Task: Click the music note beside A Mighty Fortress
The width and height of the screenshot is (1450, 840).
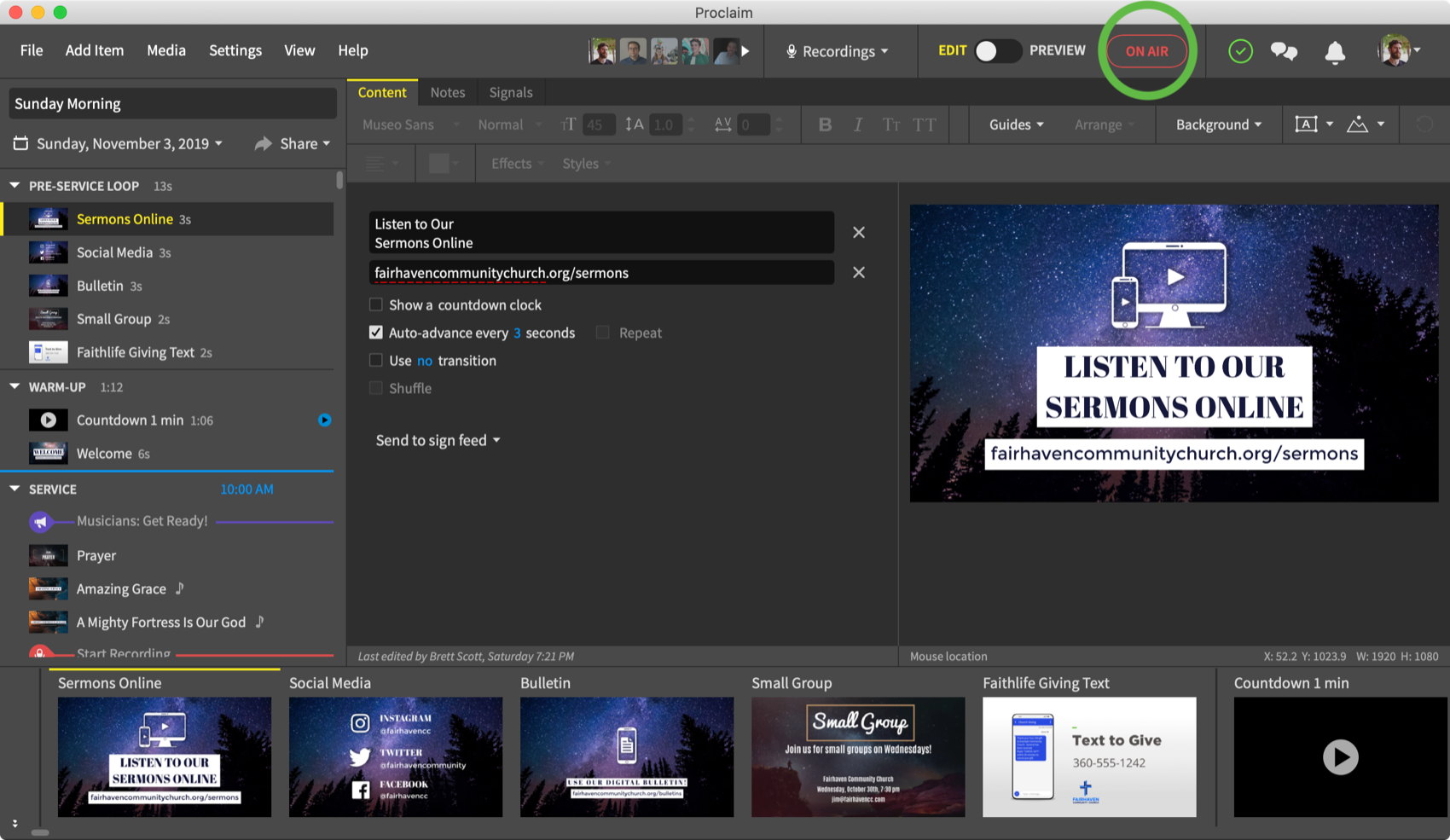Action: [x=259, y=622]
